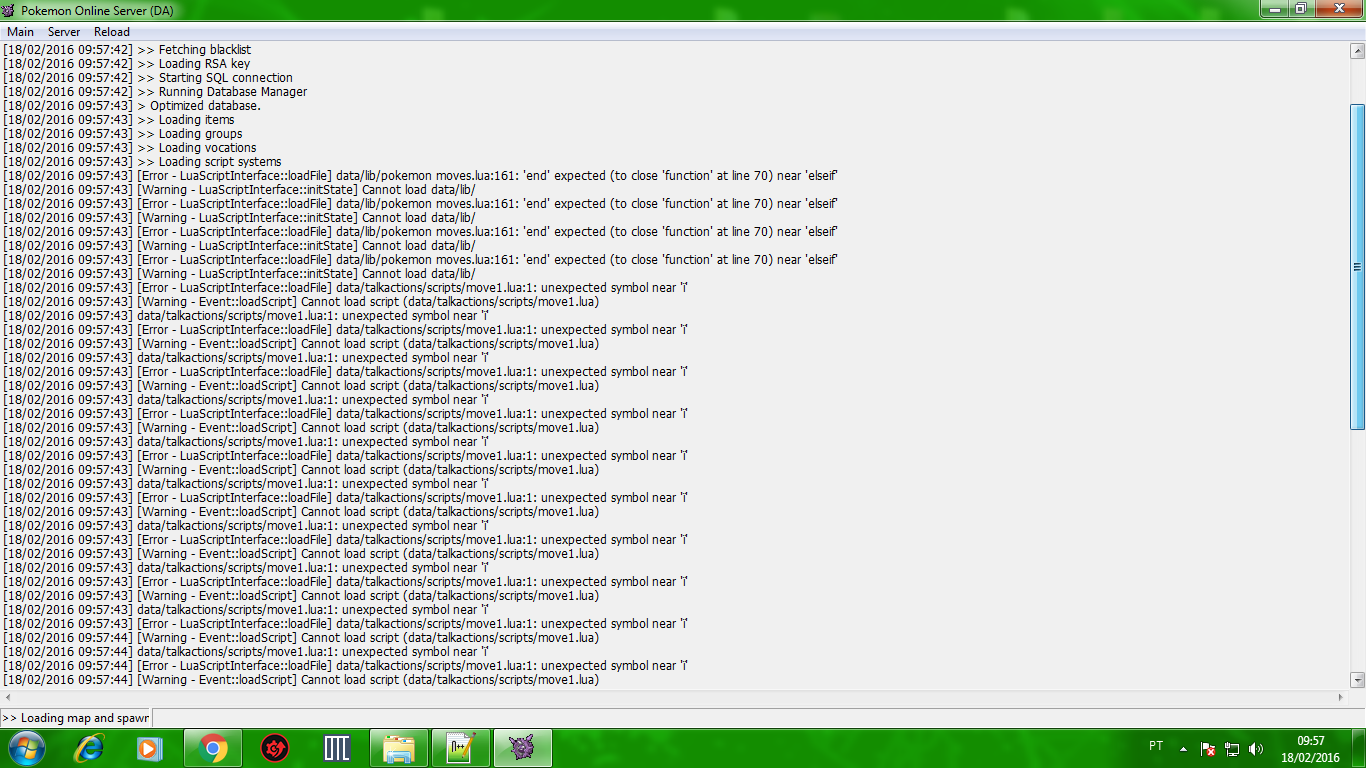Click the 'Optimized database.' log line
The image size is (1366, 768).
click(x=132, y=106)
